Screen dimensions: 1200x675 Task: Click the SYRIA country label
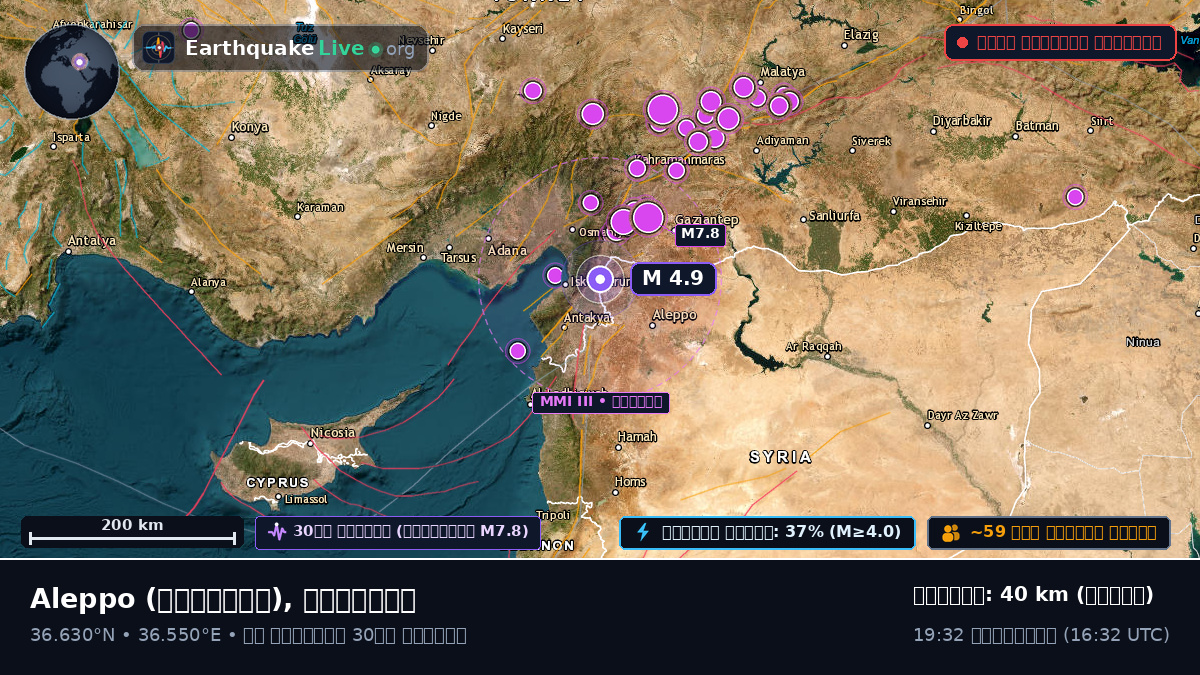781,457
